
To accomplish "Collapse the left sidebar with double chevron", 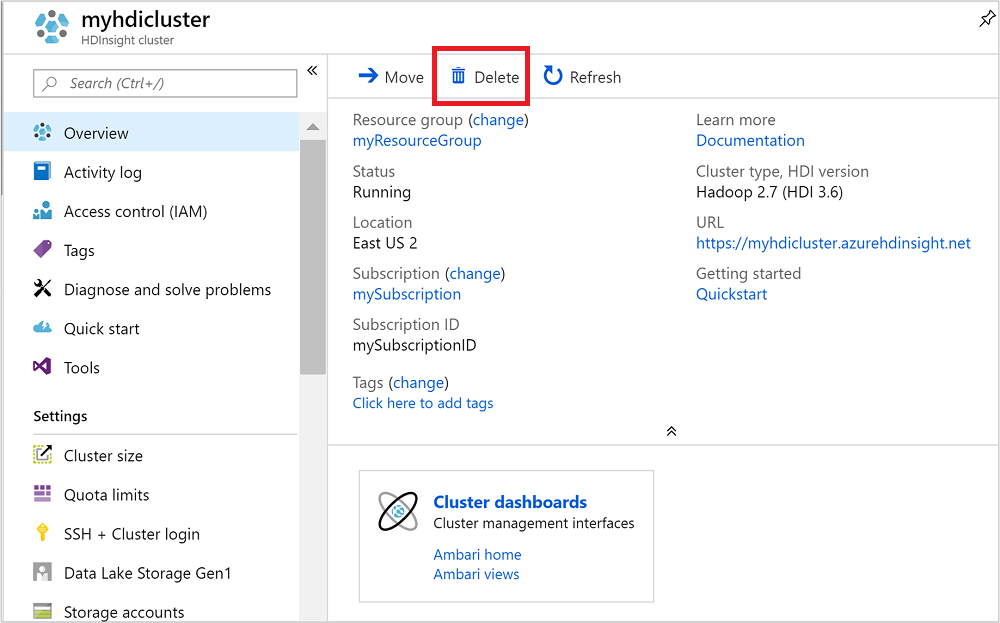I will (x=312, y=70).
